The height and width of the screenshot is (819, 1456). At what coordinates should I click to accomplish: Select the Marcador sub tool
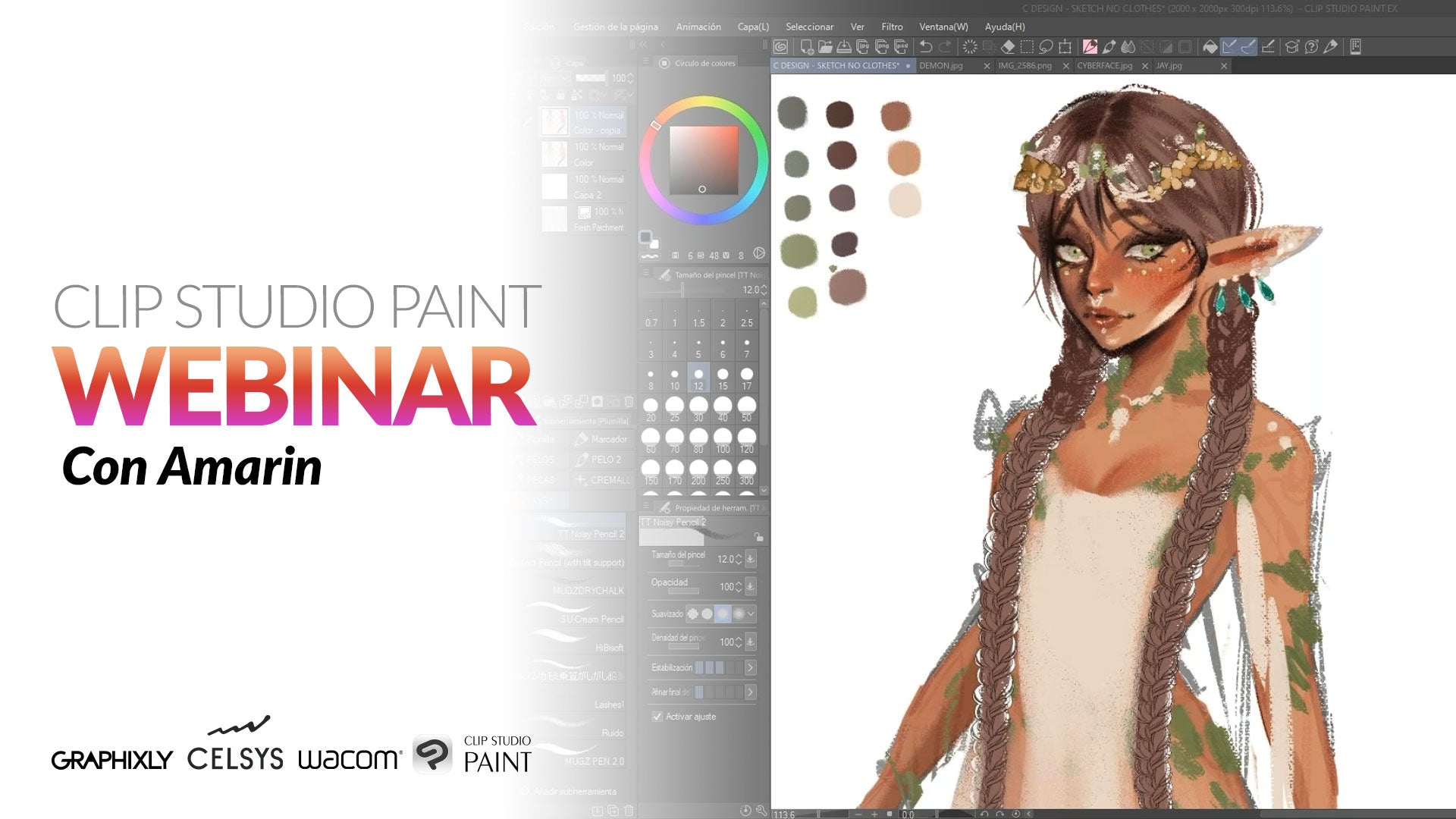point(602,439)
